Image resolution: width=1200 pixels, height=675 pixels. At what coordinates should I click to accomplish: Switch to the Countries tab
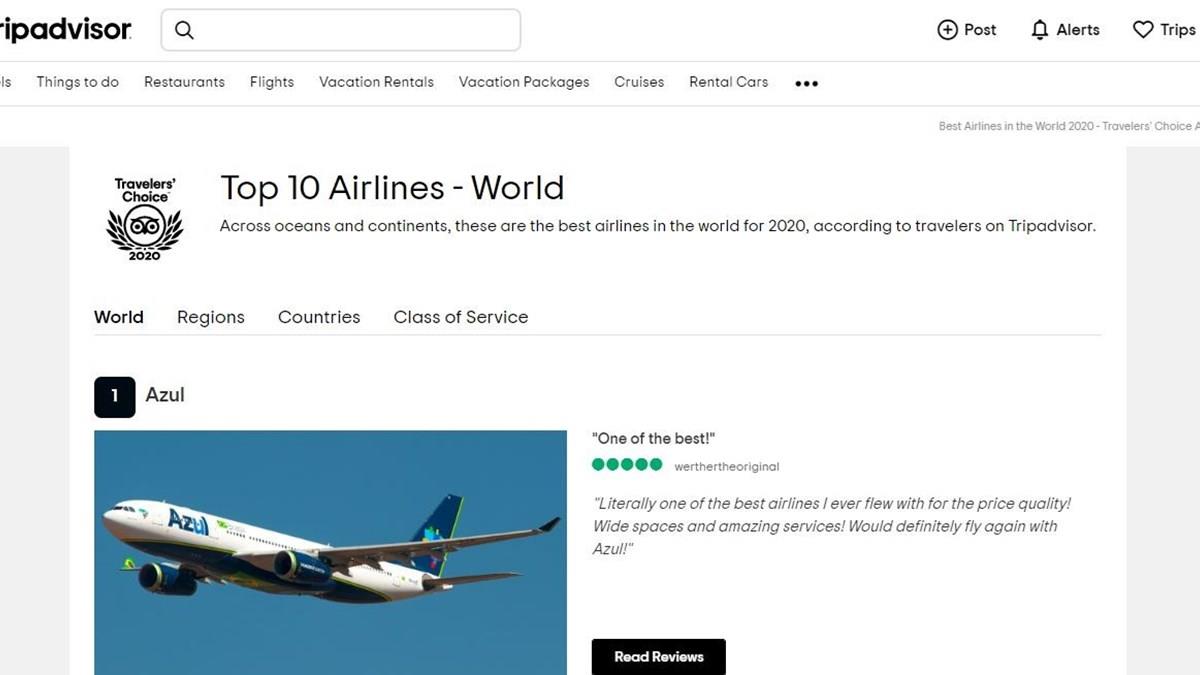coord(319,317)
